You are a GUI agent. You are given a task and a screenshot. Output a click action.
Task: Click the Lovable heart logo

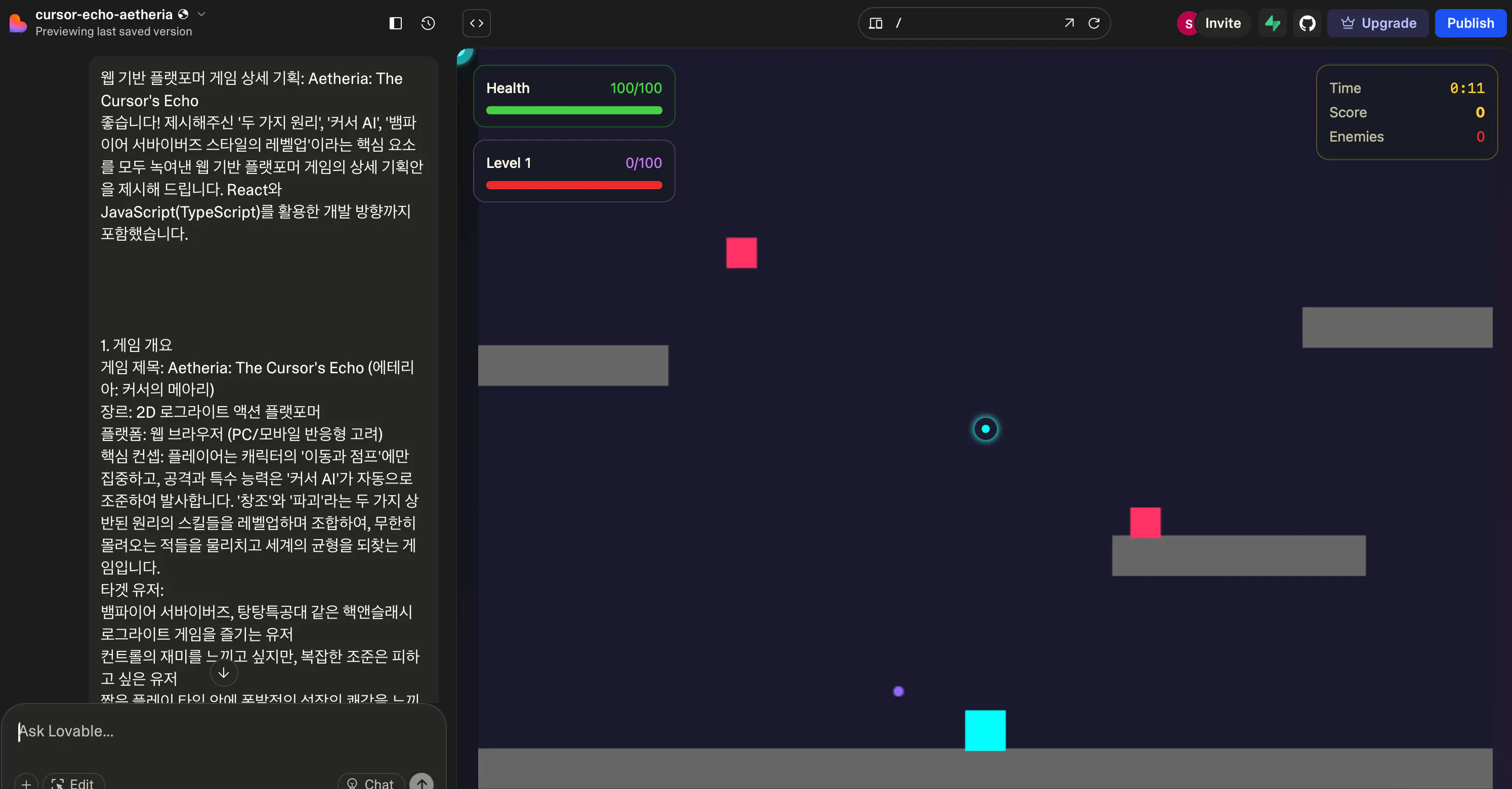(x=18, y=23)
